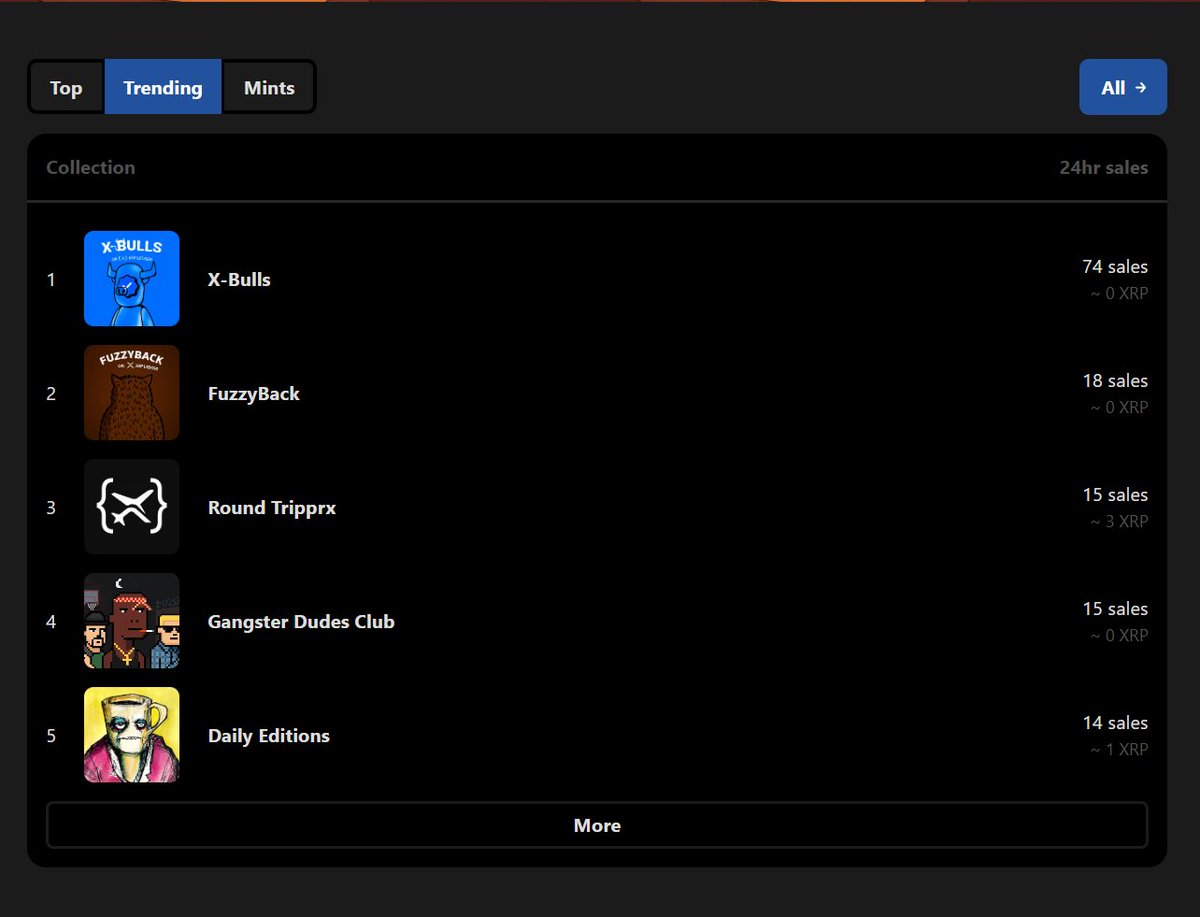Click the Collection column header
Image resolution: width=1200 pixels, height=917 pixels.
pos(91,167)
